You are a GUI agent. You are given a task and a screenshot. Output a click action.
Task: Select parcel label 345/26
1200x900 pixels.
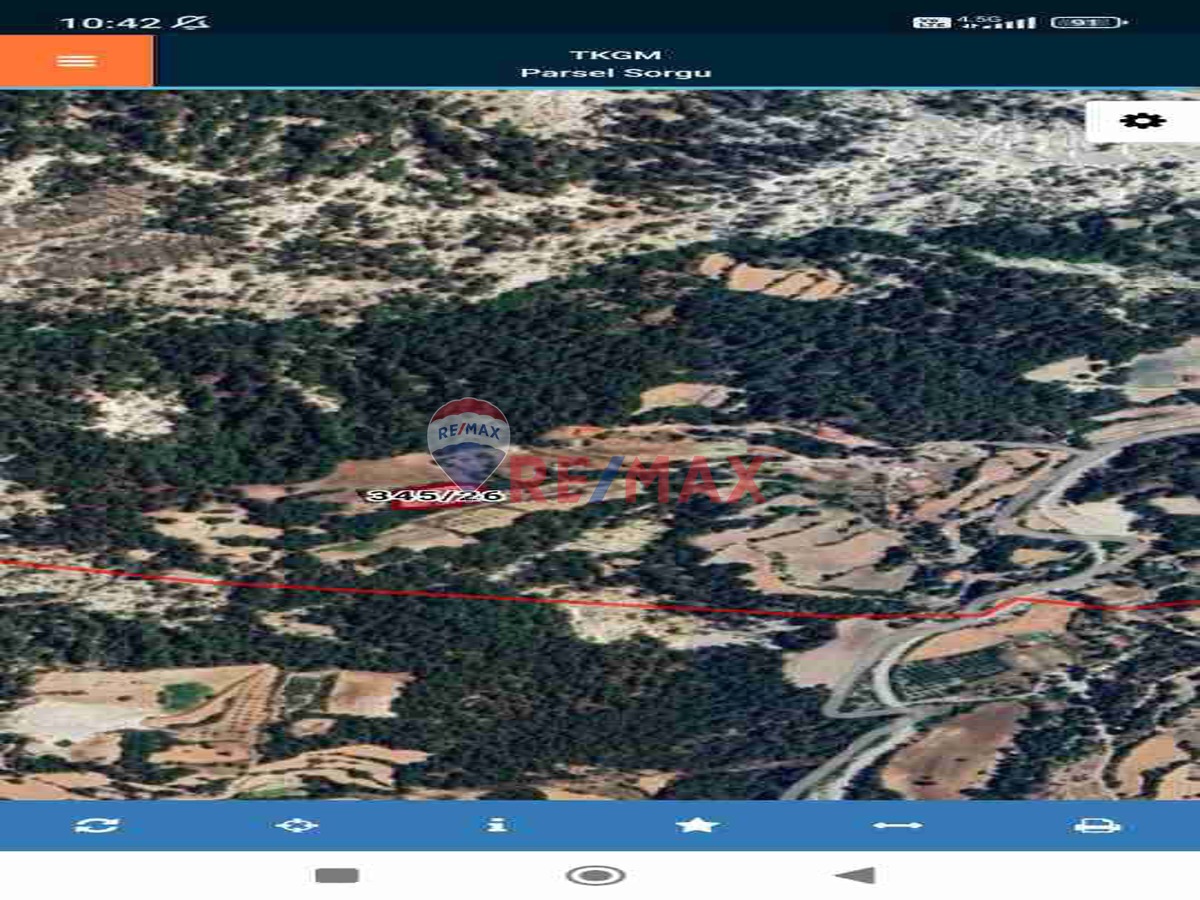pos(435,495)
